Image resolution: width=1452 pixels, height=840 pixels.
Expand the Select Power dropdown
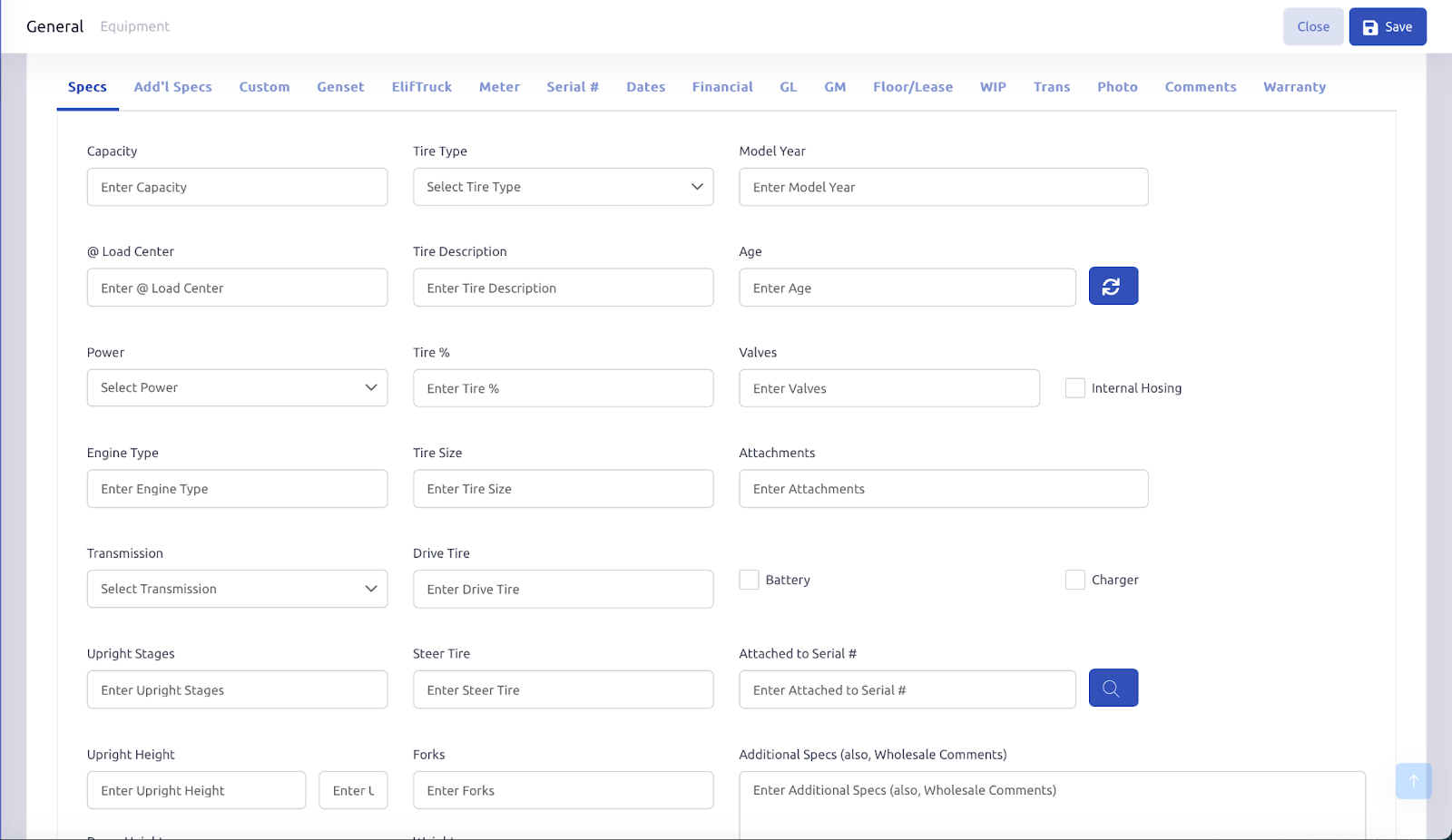pyautogui.click(x=237, y=387)
